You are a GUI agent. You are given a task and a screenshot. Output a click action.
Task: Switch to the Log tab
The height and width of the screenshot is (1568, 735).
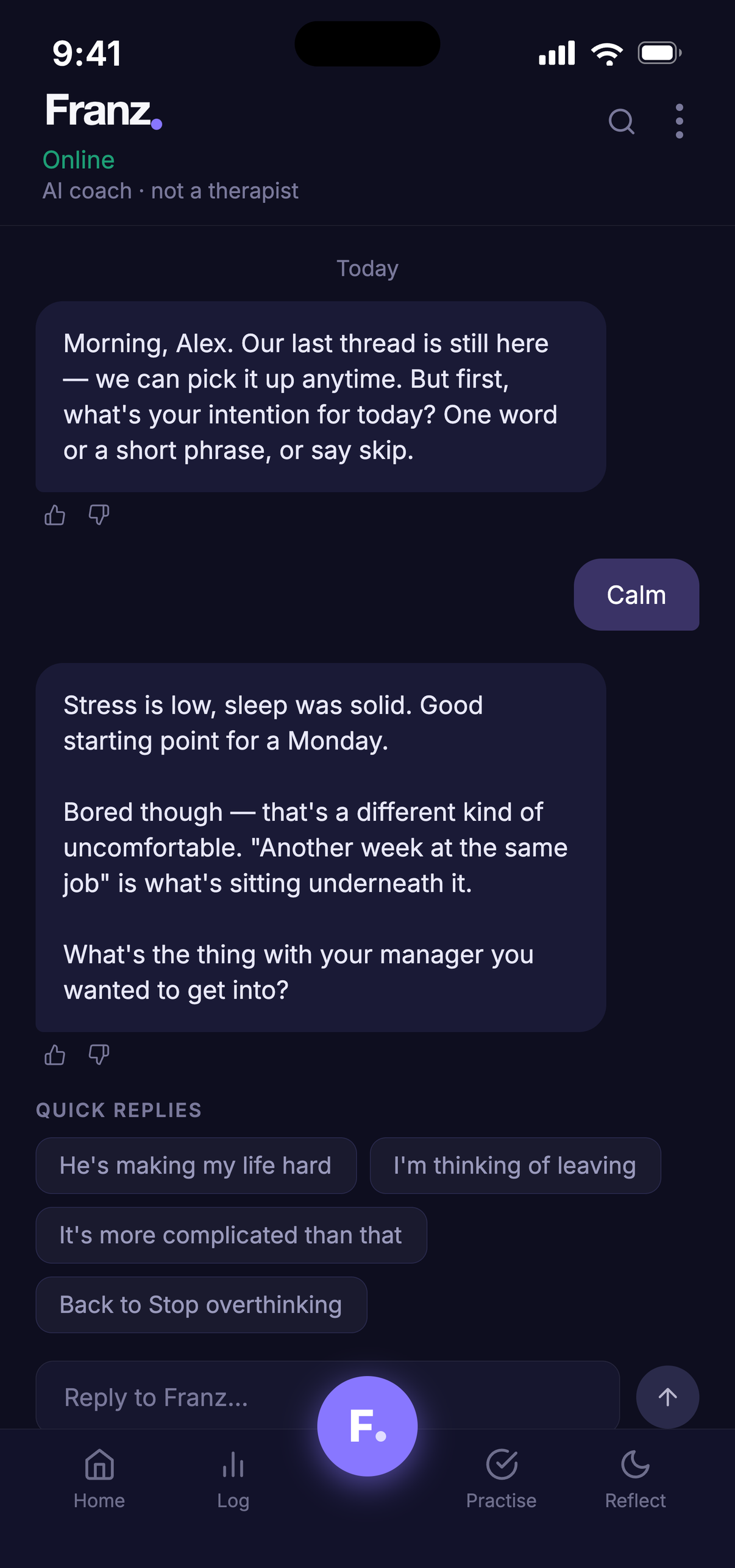point(233,1480)
